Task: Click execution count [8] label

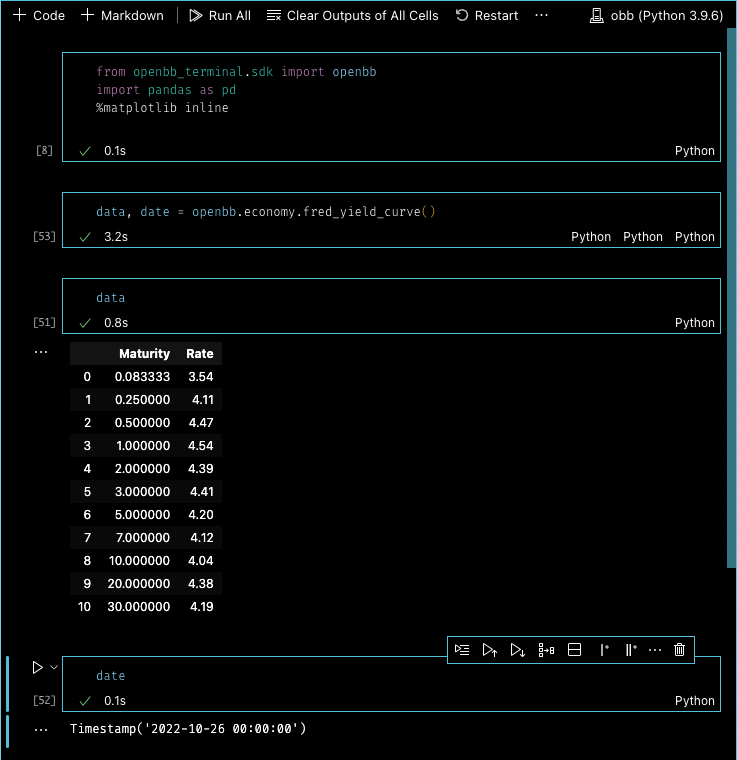Action: [44, 150]
